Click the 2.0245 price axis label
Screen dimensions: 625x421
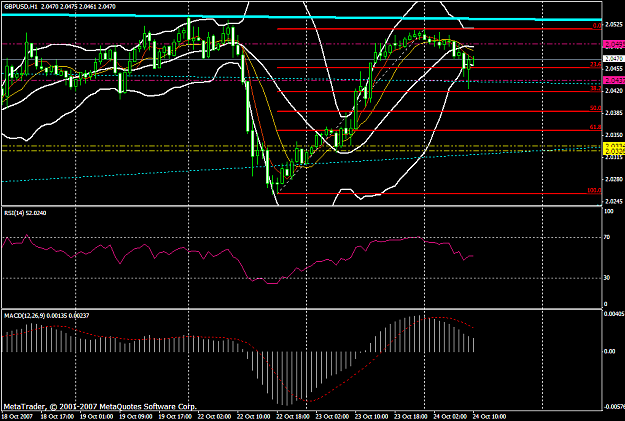614,201
